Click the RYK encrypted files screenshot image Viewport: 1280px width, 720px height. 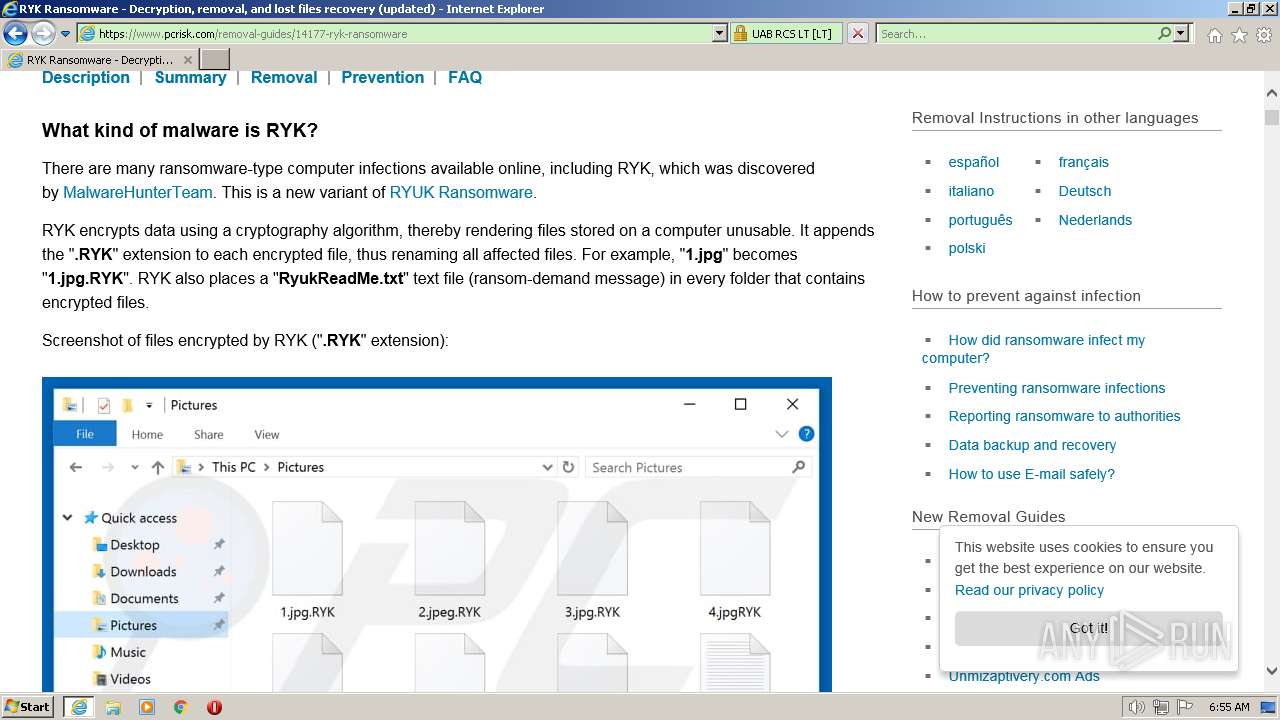437,534
